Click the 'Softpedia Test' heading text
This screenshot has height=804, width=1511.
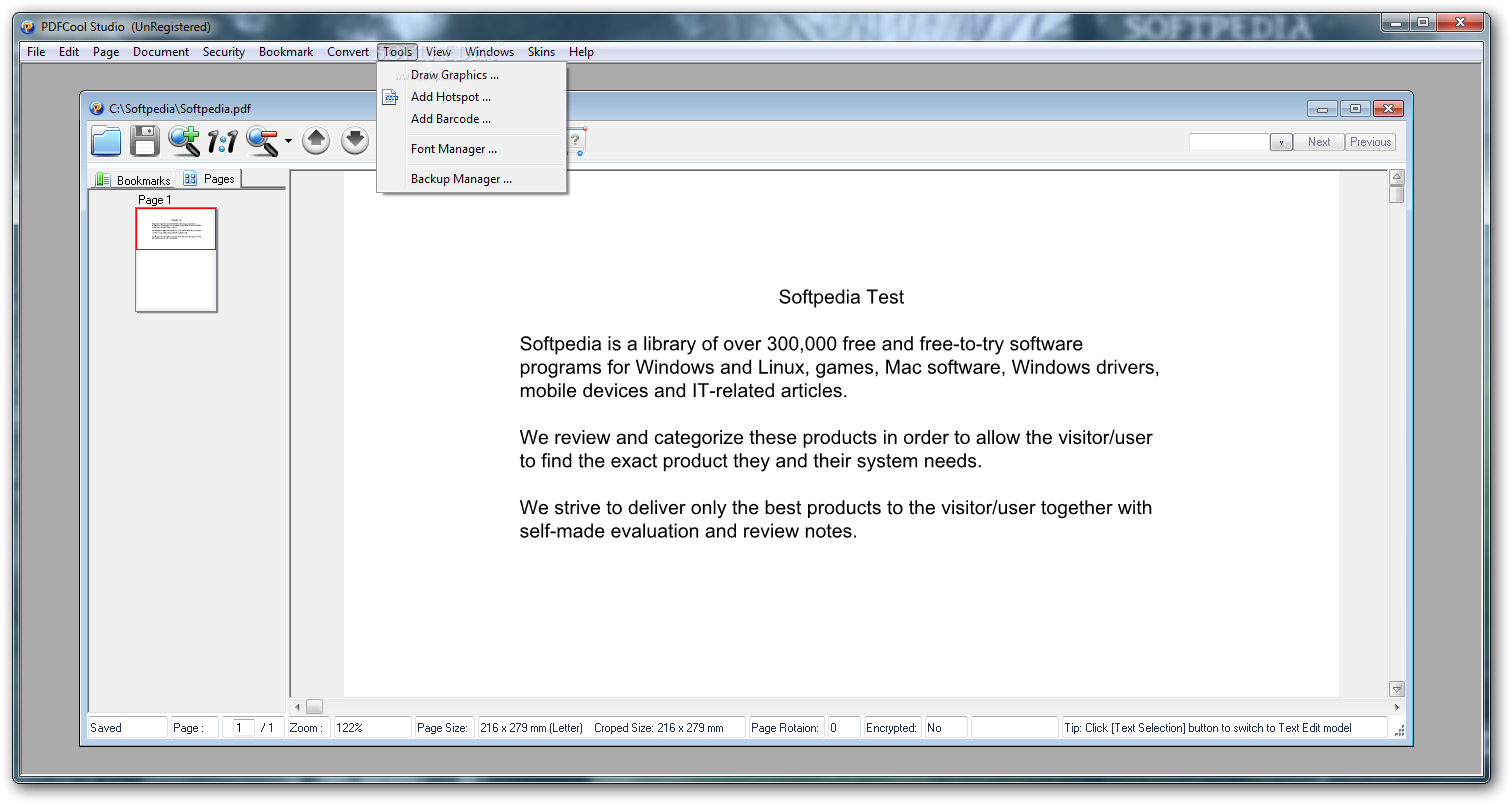coord(841,297)
